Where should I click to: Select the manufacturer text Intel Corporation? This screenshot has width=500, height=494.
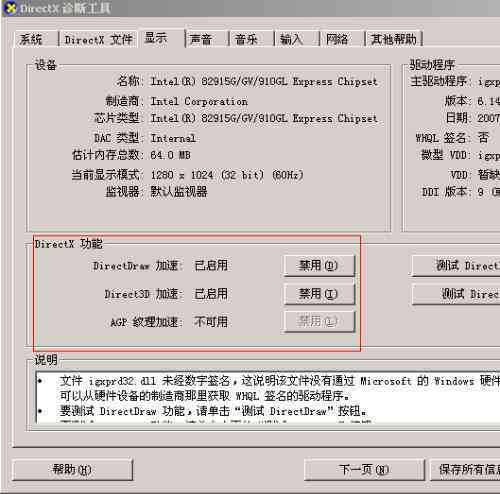click(199, 101)
